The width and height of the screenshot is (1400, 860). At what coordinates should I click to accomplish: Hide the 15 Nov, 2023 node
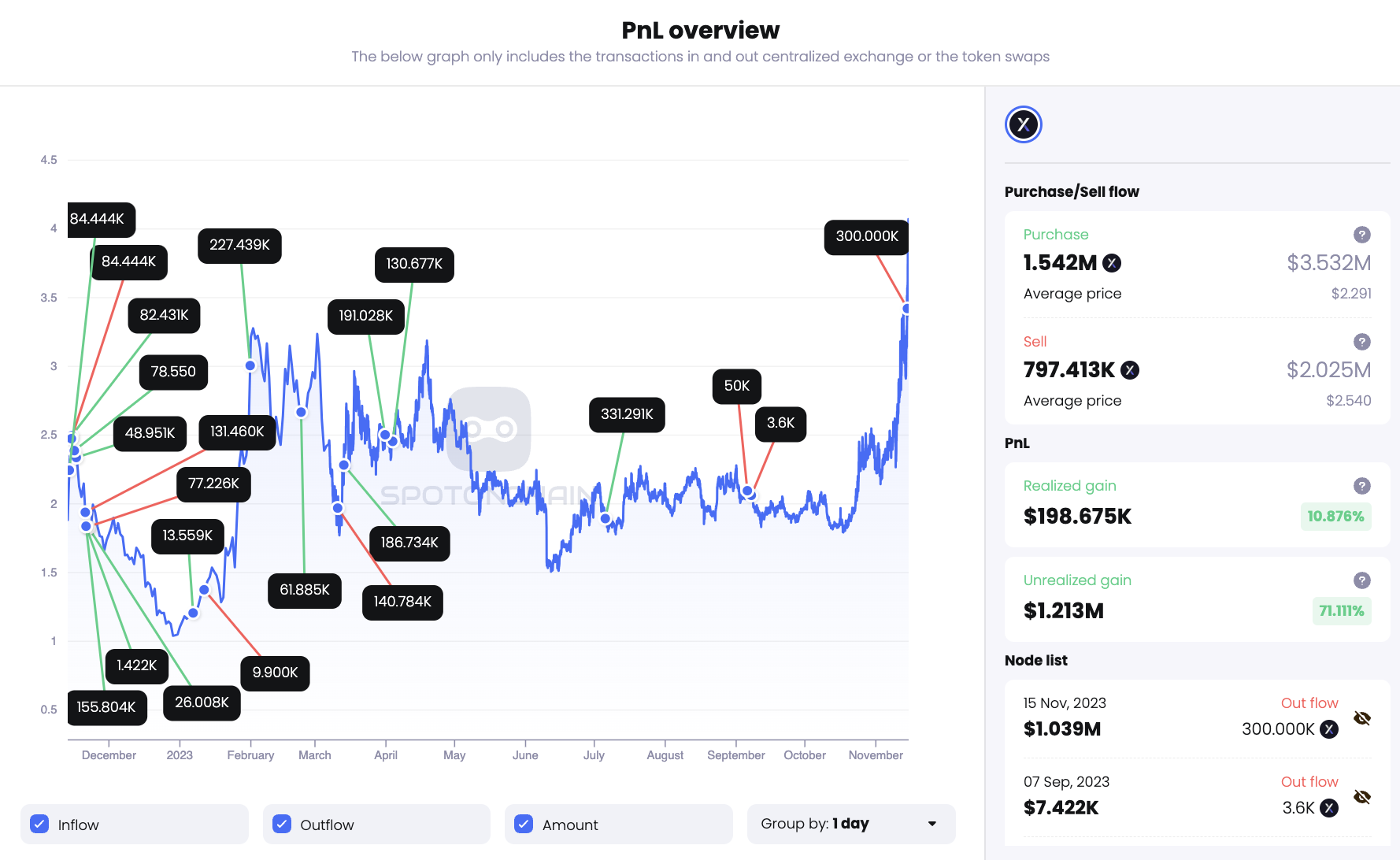pyautogui.click(x=1361, y=718)
